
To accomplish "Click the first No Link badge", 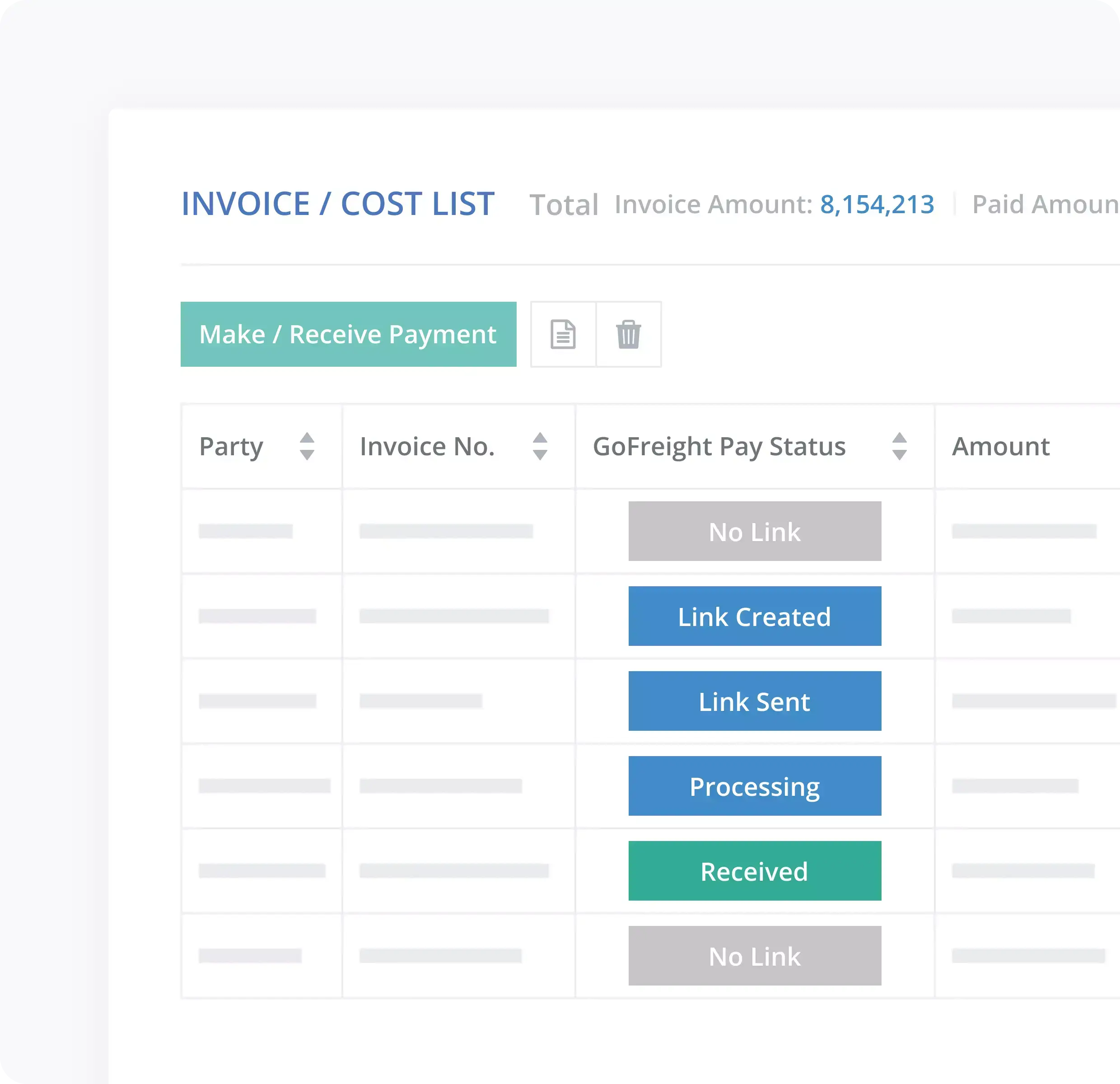I will pos(754,532).
